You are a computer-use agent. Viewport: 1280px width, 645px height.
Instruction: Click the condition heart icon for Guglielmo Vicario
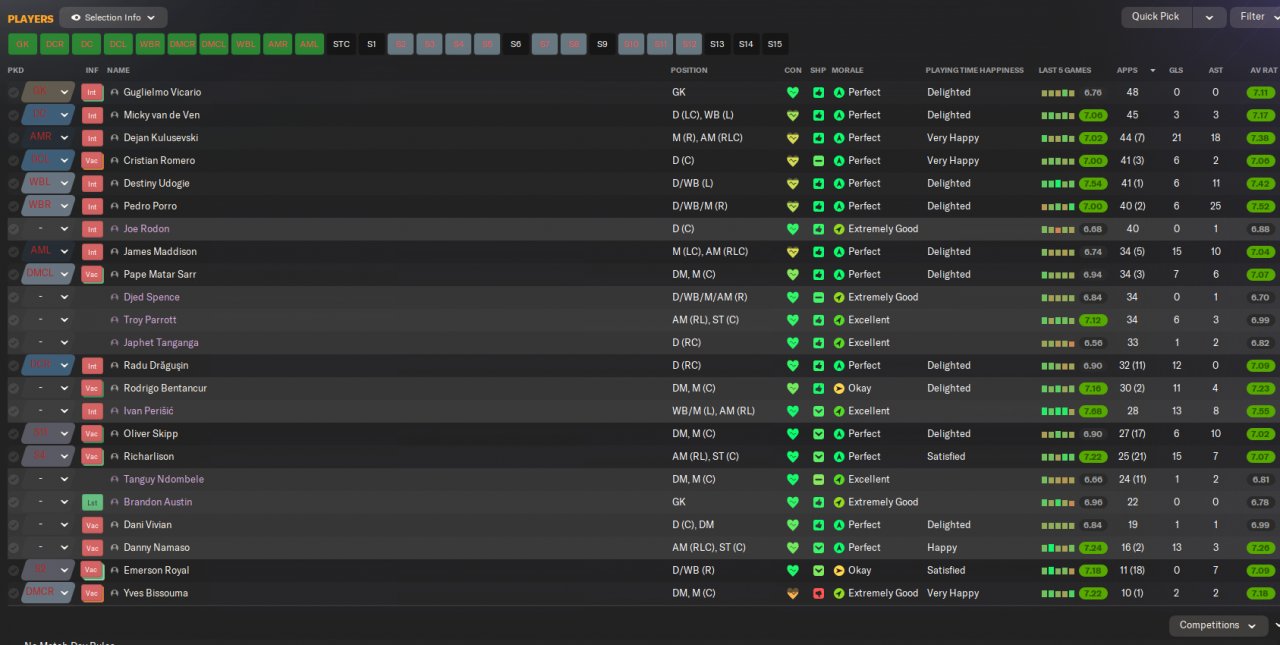pos(793,92)
